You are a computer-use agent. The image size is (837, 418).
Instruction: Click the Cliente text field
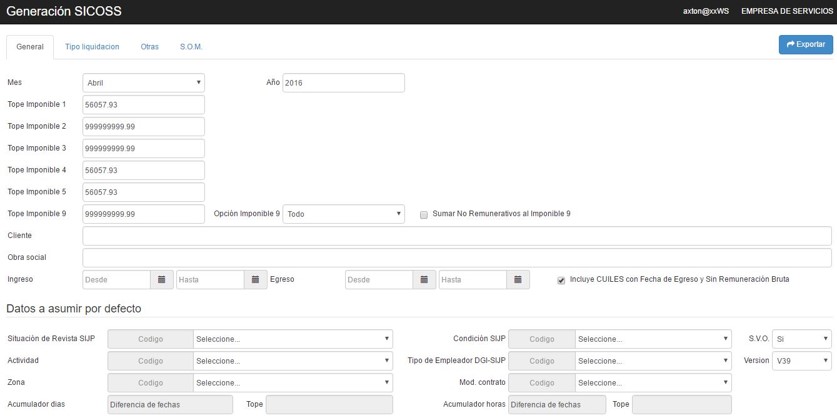(456, 236)
